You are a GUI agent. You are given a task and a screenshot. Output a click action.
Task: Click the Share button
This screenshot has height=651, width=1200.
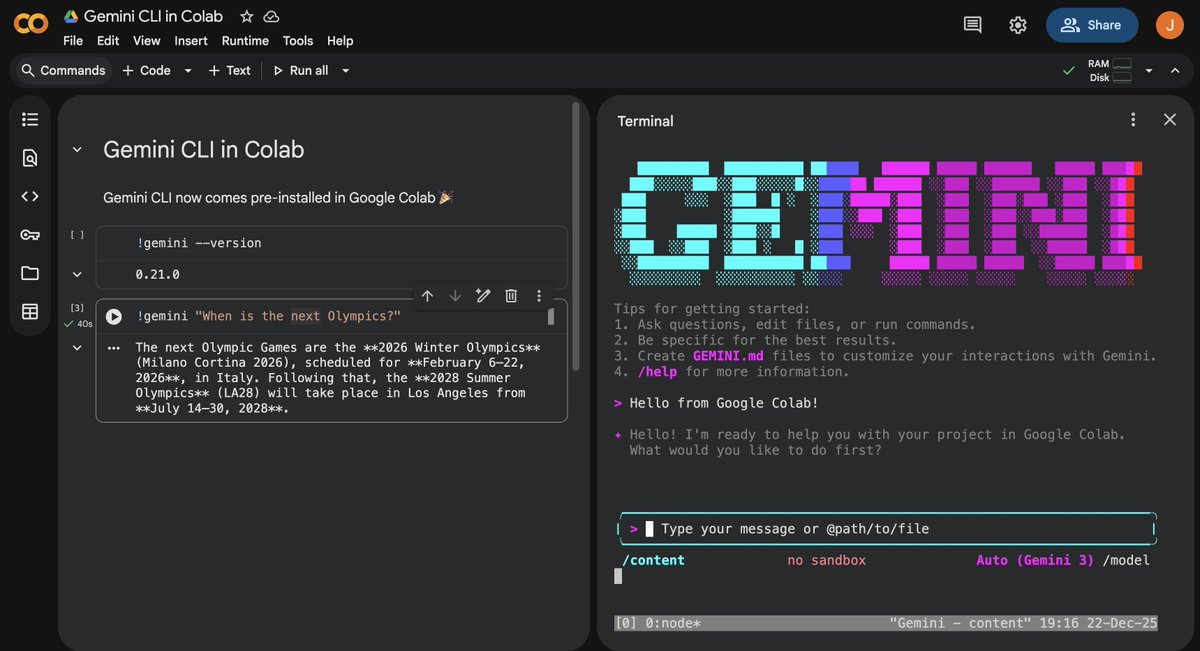tap(1092, 25)
